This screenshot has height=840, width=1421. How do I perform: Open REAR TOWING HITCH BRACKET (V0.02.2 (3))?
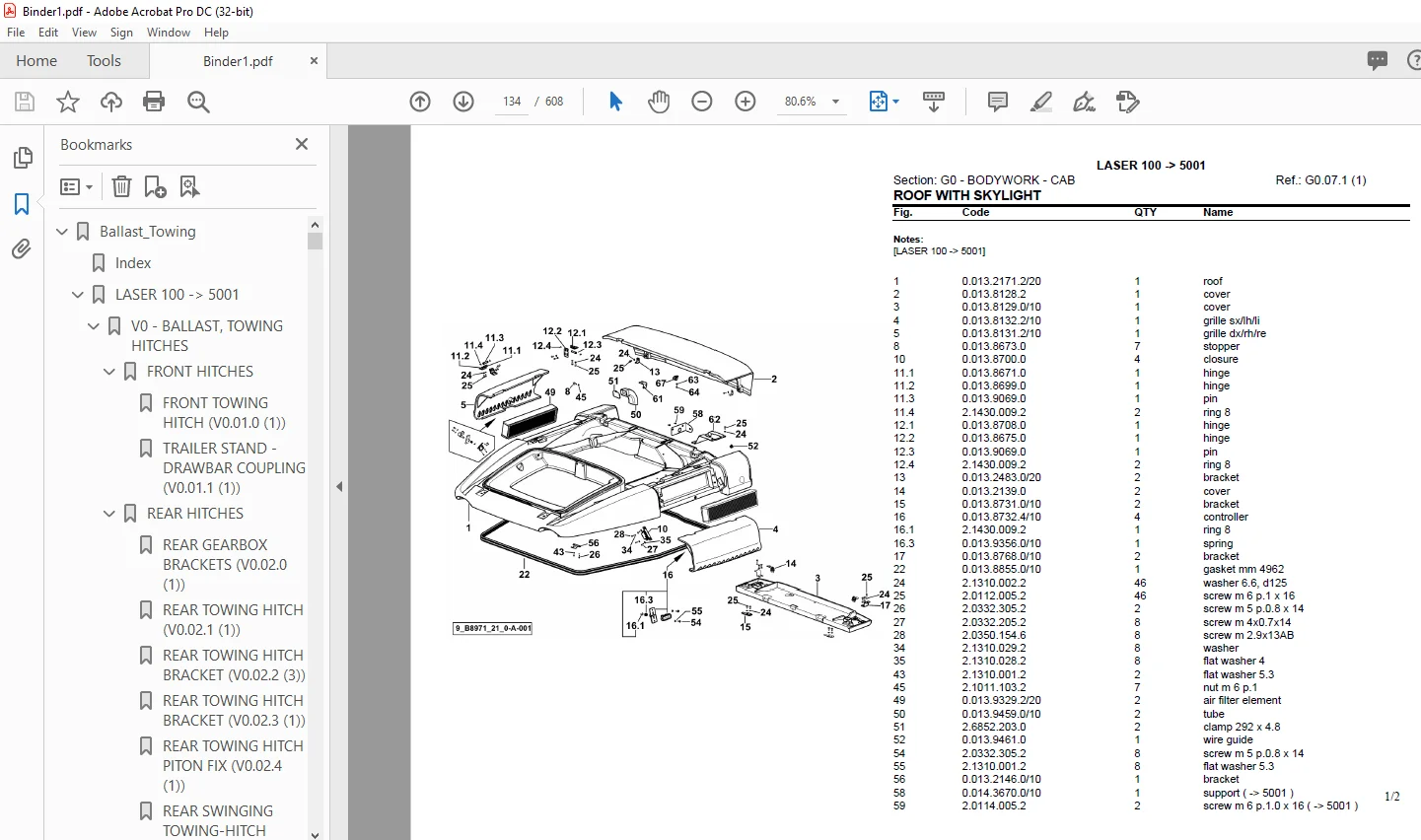point(234,665)
